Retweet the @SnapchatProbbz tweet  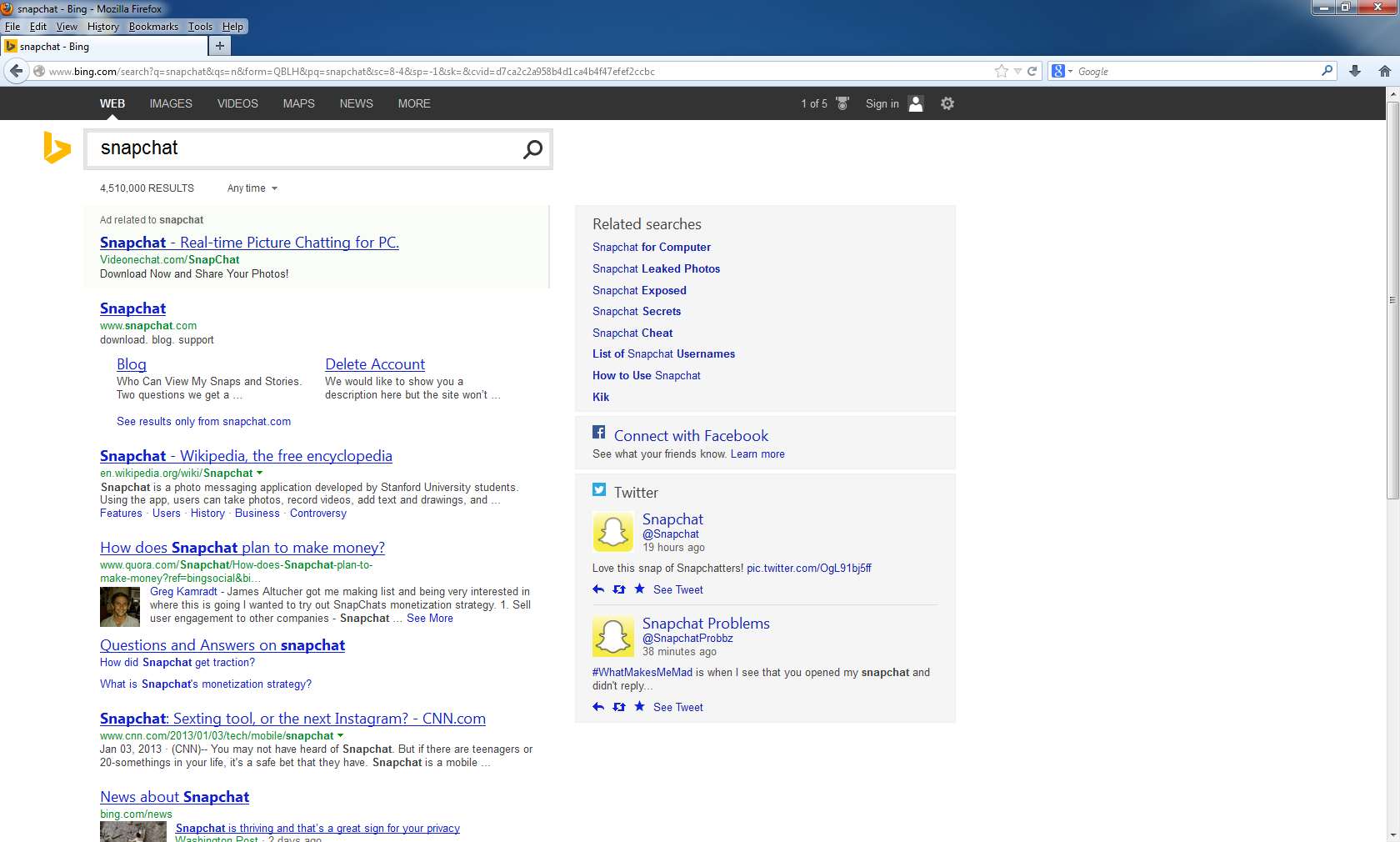pyautogui.click(x=619, y=707)
